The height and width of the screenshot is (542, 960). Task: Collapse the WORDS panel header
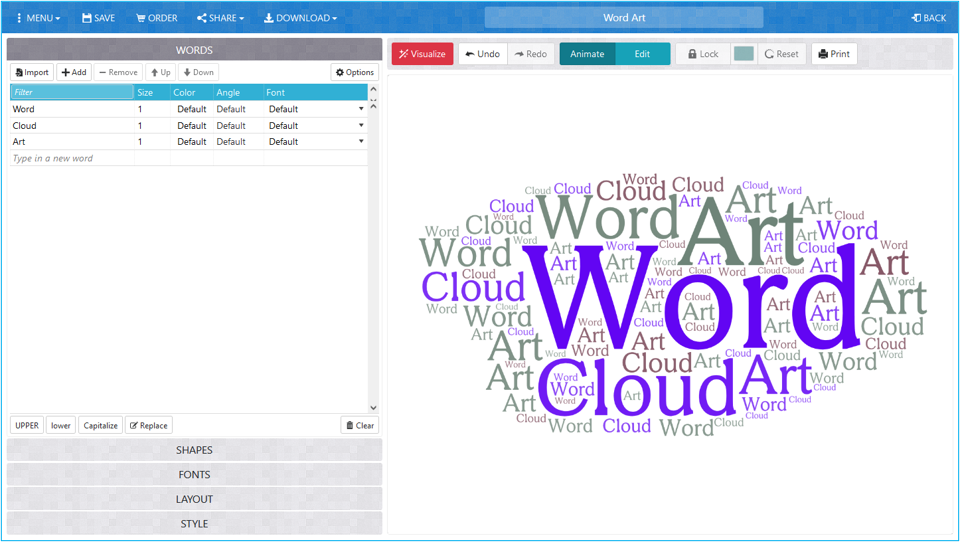coord(194,50)
